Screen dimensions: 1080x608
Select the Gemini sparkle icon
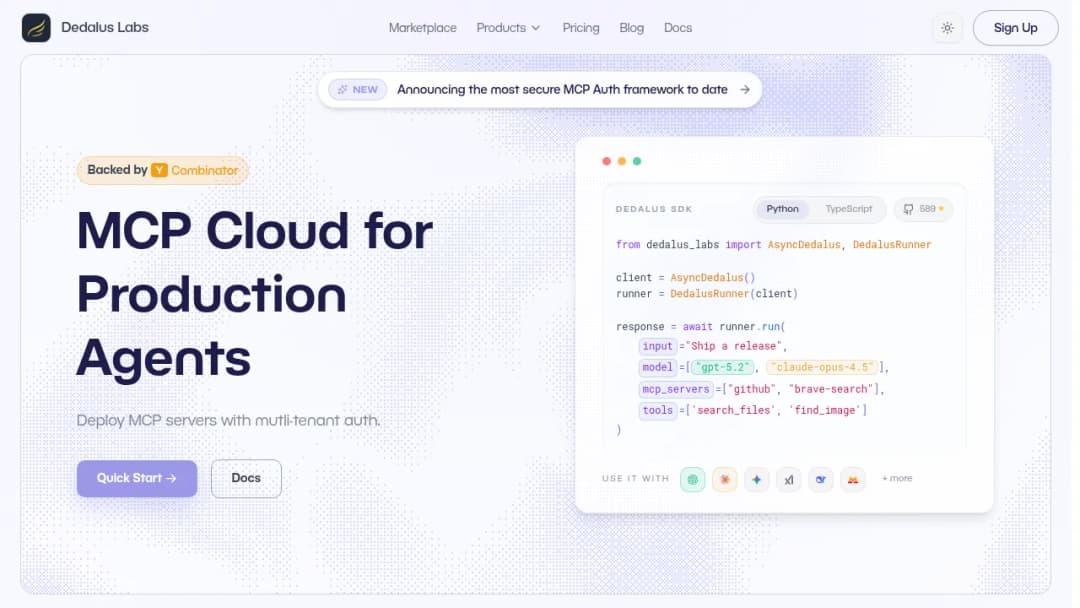point(756,479)
